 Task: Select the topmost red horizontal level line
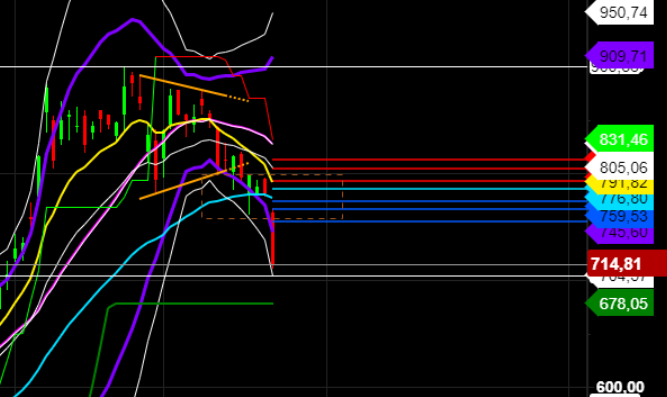pos(429,160)
